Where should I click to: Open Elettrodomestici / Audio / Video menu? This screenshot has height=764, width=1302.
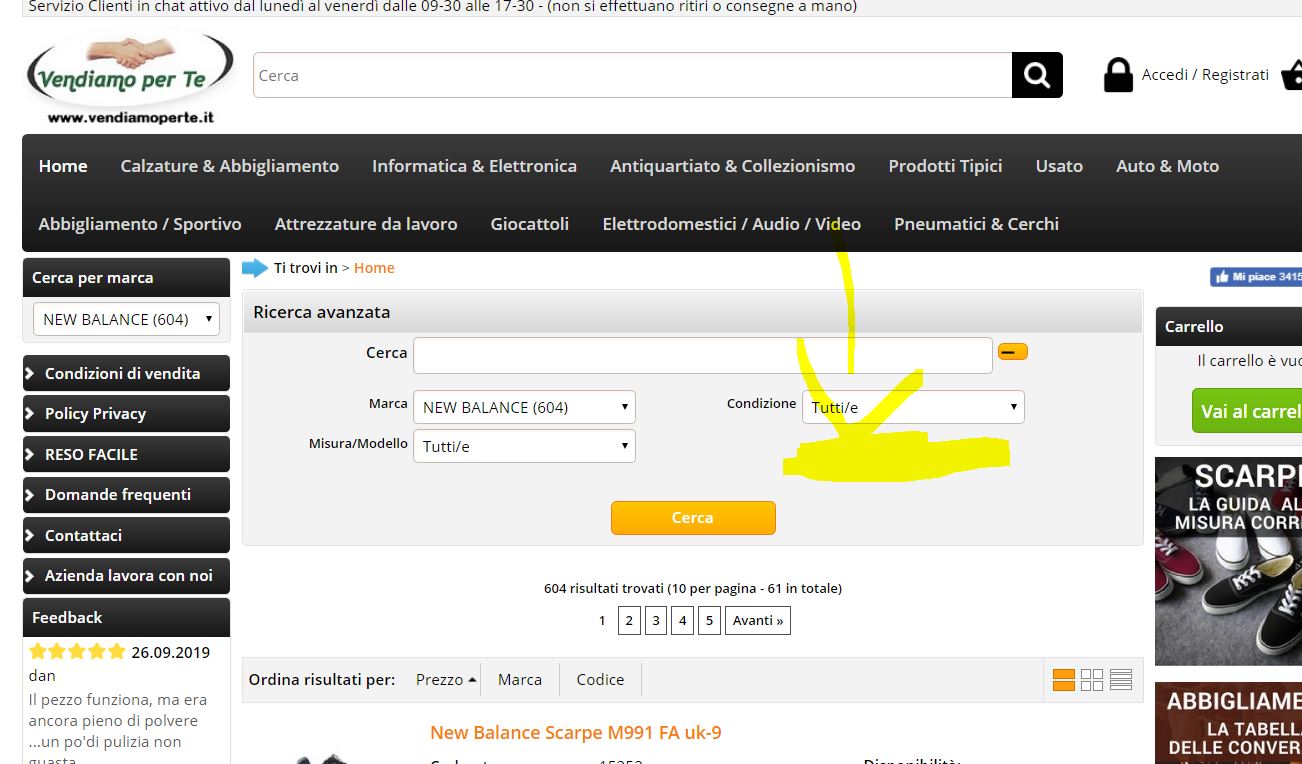tap(731, 224)
